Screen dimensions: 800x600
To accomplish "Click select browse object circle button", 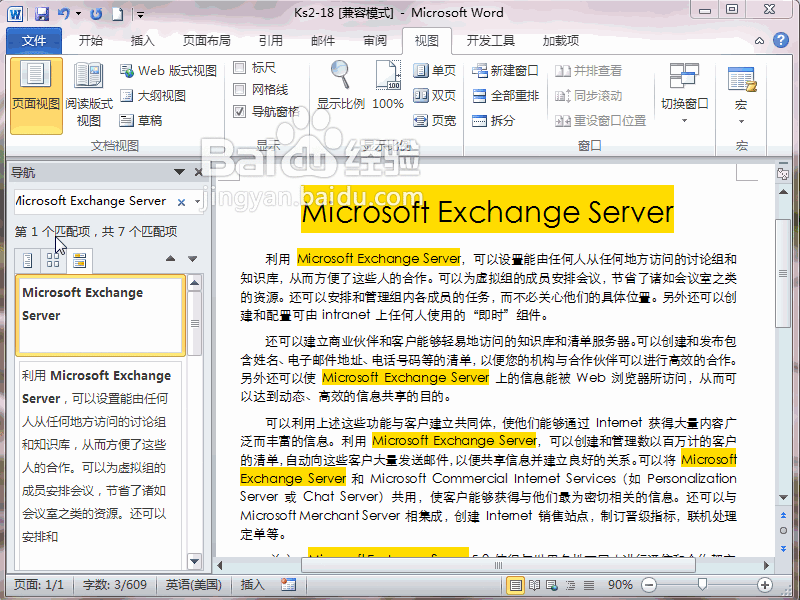I will click(x=783, y=531).
